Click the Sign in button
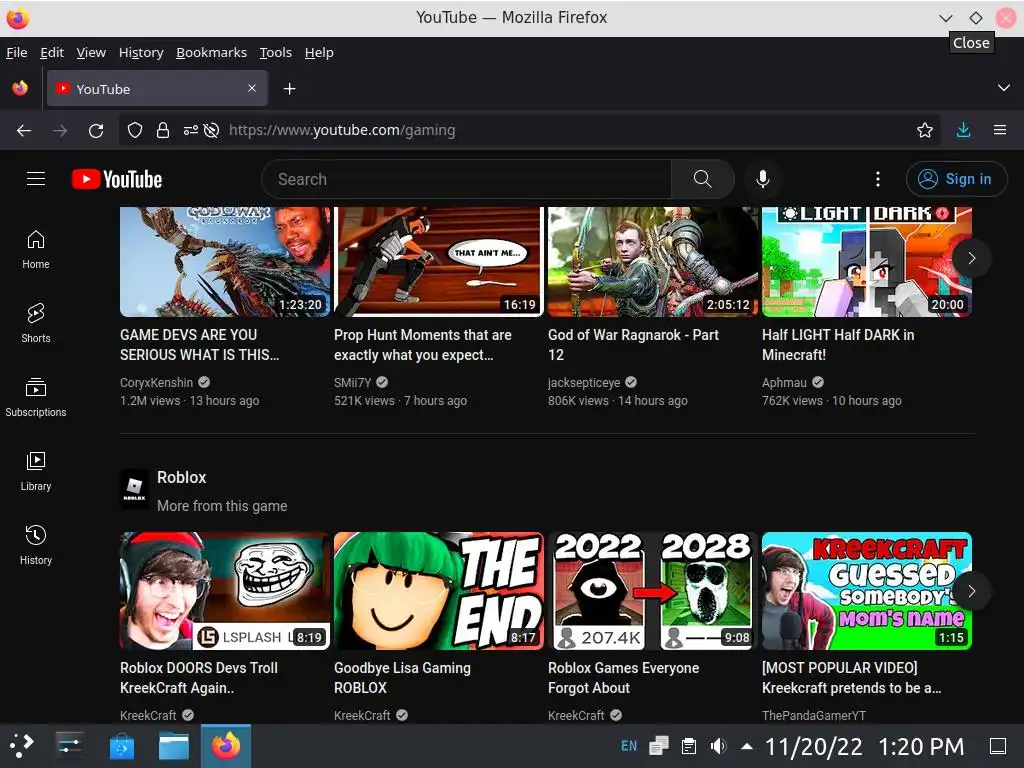This screenshot has width=1024, height=768. click(x=956, y=179)
